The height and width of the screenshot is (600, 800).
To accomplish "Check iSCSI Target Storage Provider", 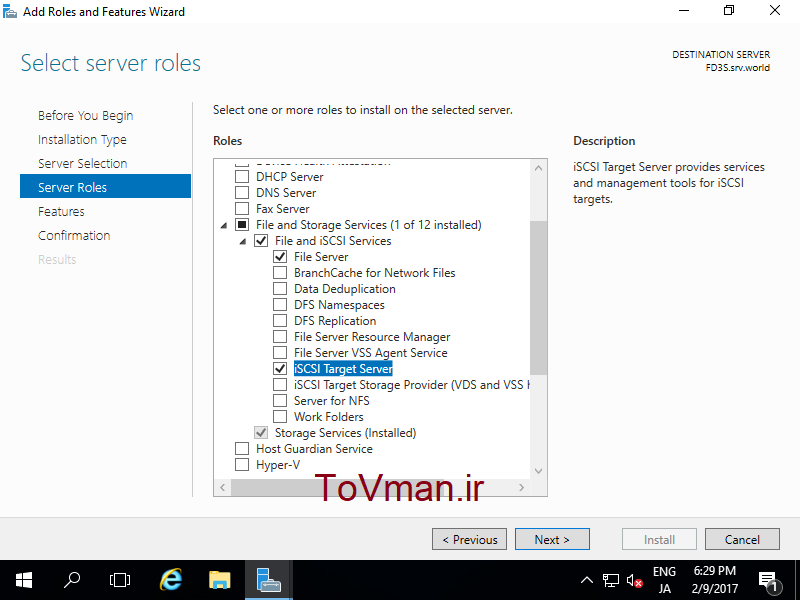I will pos(280,384).
